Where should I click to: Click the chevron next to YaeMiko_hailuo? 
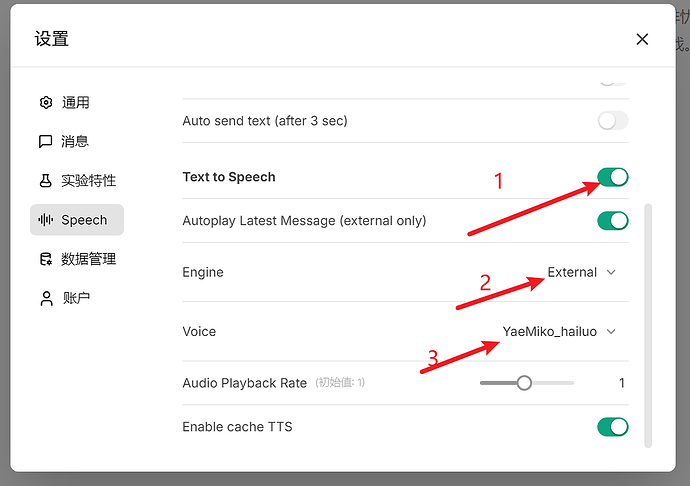(611, 331)
